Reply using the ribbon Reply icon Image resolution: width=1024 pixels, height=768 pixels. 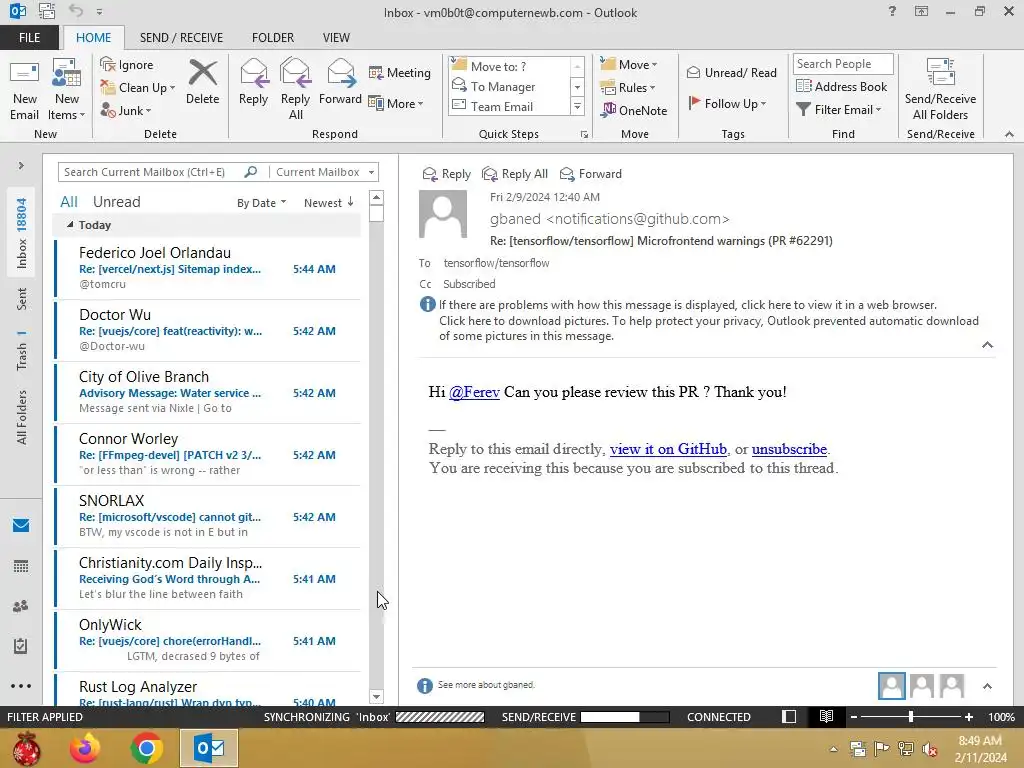253,82
